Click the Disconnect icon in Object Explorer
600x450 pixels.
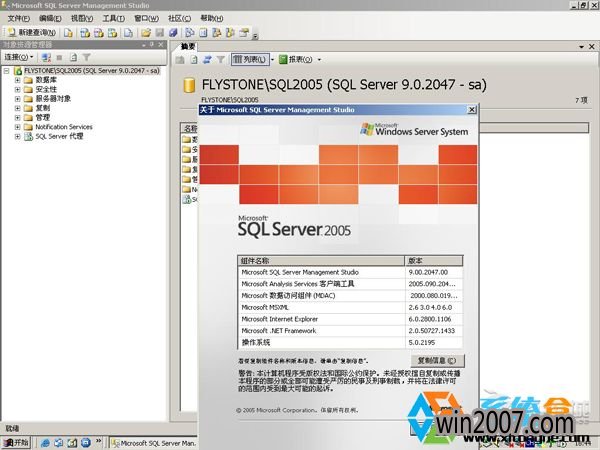click(x=46, y=57)
